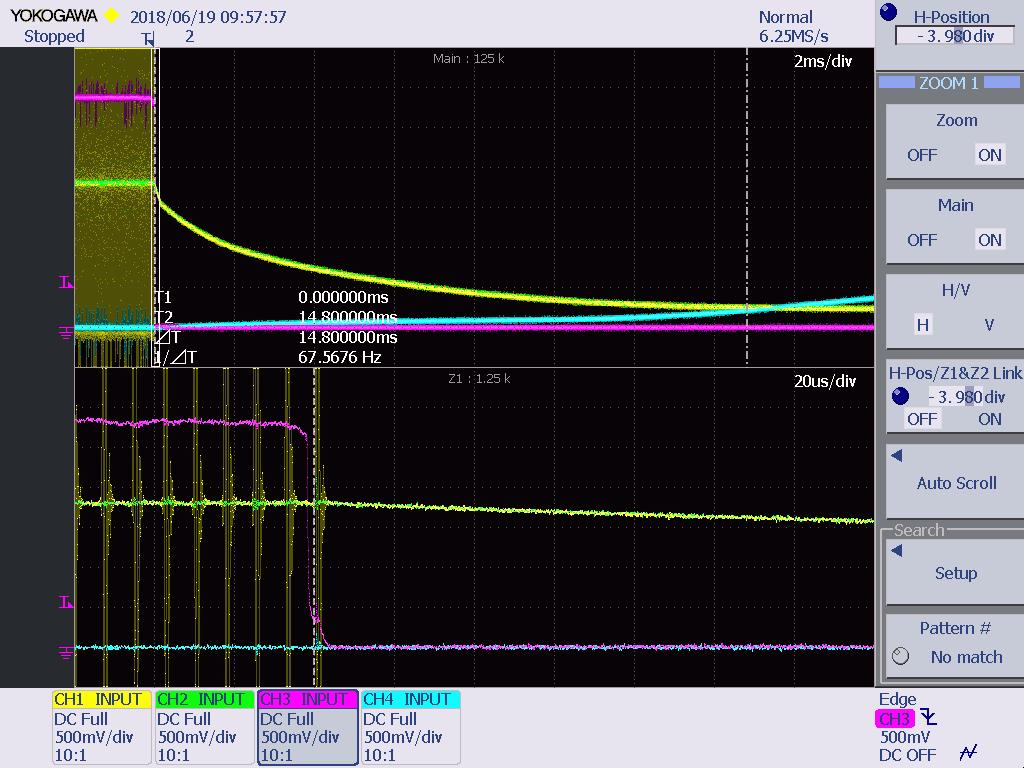Select the CH3 INPUT channel tab

tap(308, 699)
